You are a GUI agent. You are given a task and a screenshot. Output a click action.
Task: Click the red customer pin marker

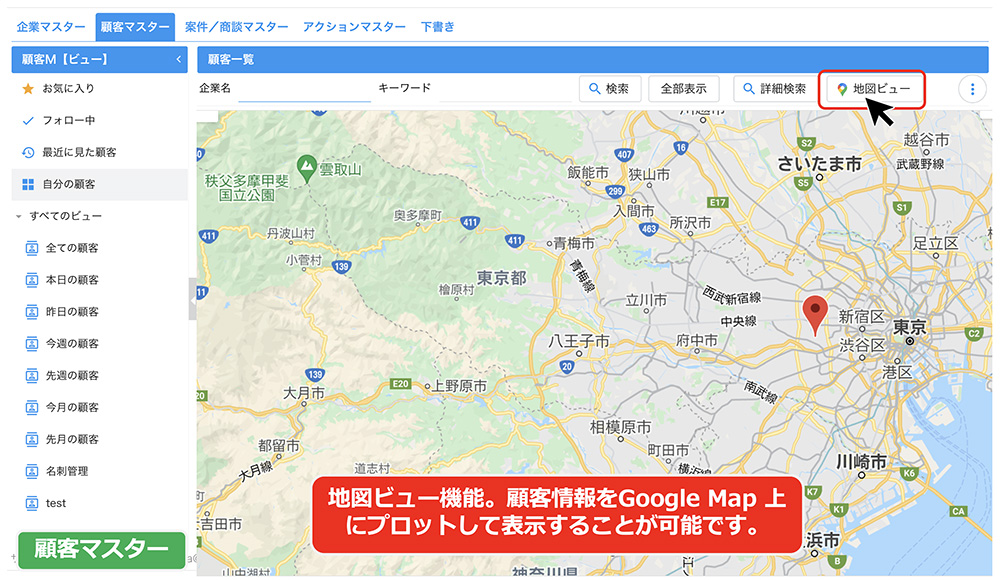point(814,313)
